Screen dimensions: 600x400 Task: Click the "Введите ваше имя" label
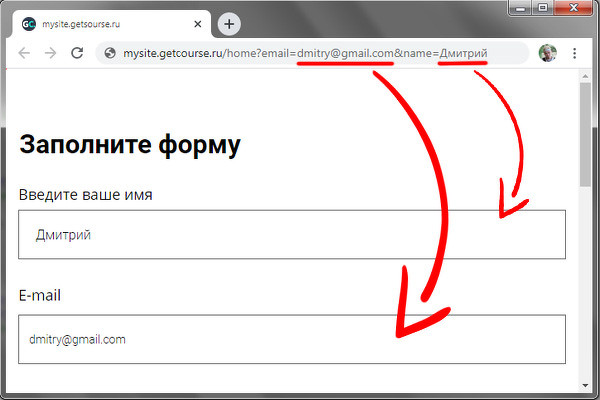(x=85, y=194)
